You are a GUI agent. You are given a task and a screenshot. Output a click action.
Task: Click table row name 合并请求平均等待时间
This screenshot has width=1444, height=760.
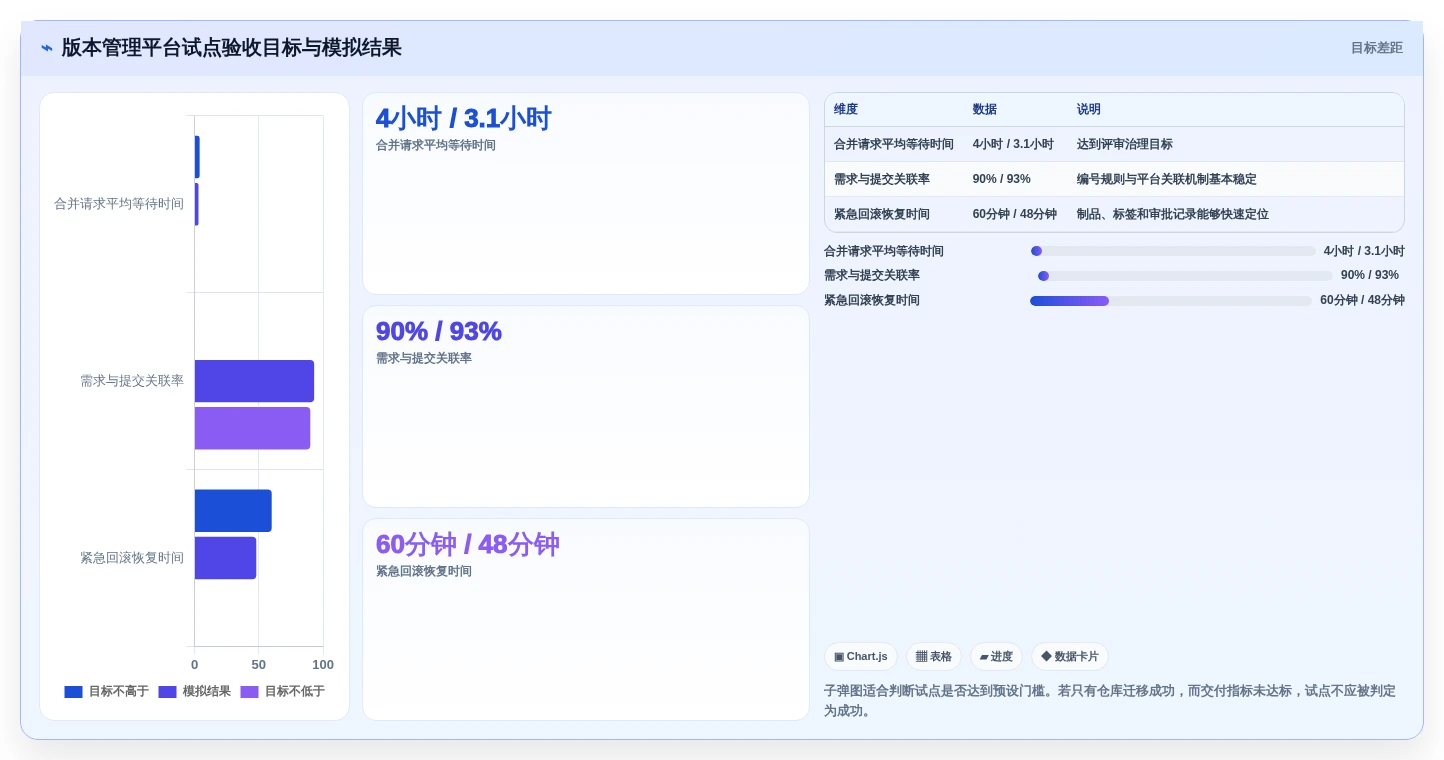coord(894,144)
